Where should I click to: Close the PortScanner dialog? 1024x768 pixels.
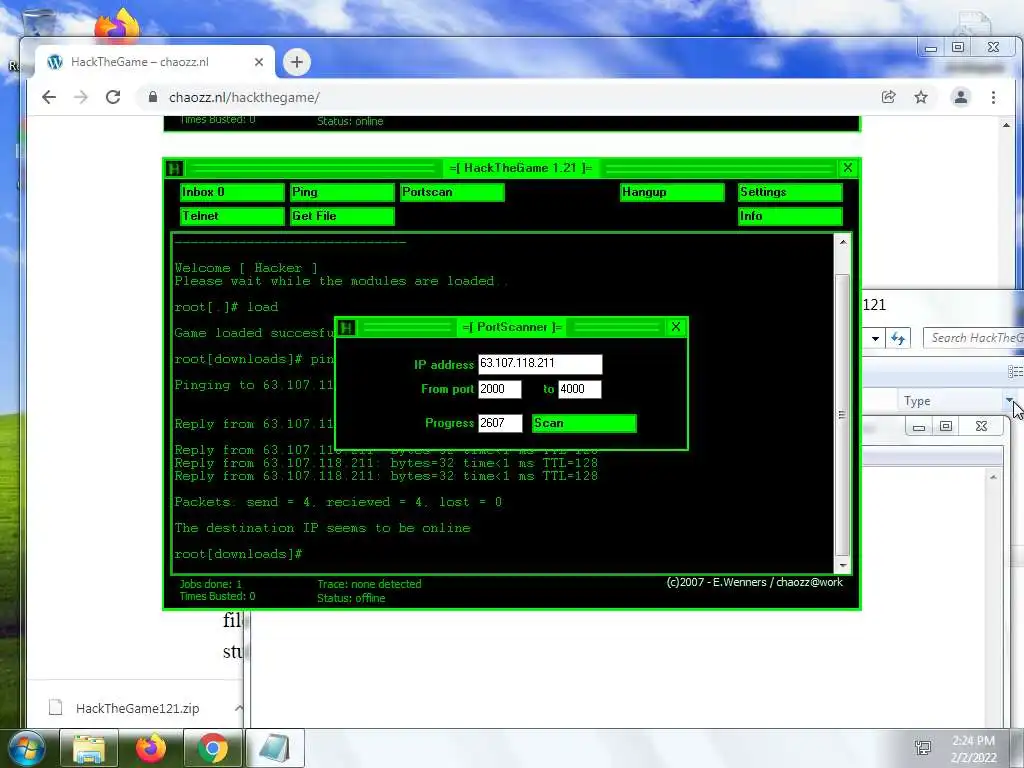[676, 327]
